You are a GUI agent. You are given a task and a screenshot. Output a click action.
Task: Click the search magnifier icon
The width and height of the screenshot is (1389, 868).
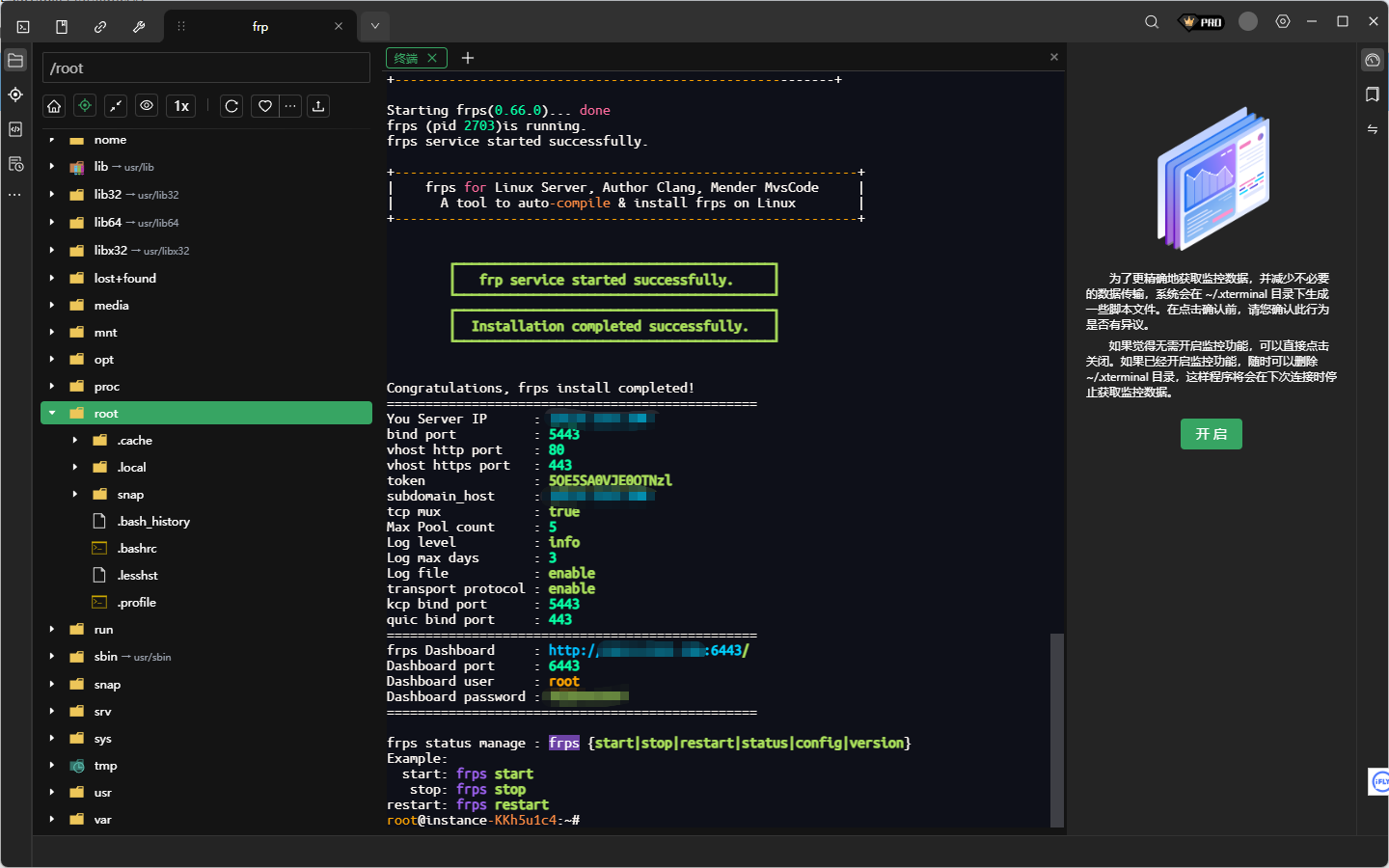1152,22
